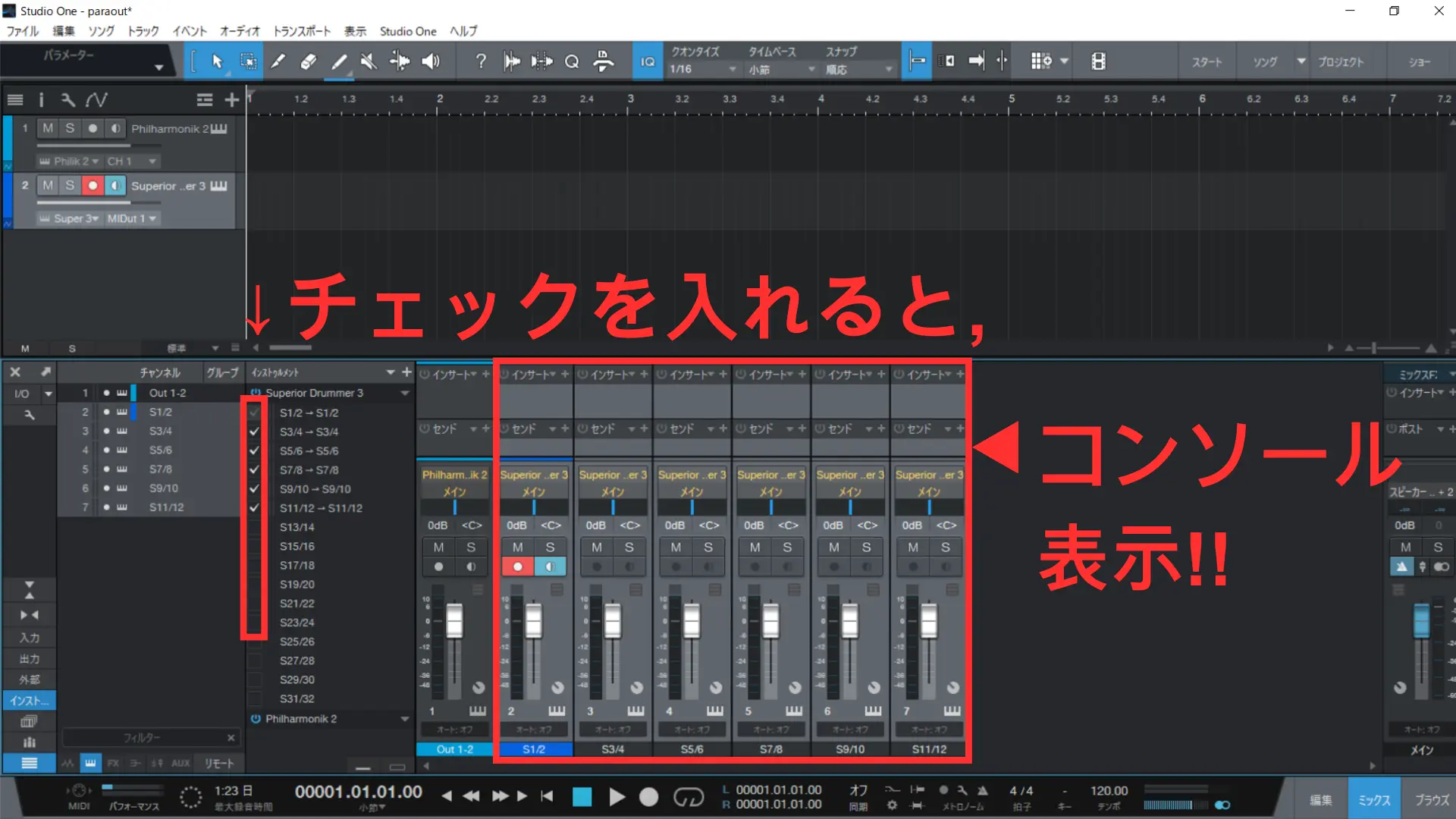Click the wrench options icon above tracks
1456x819 pixels.
68,99
